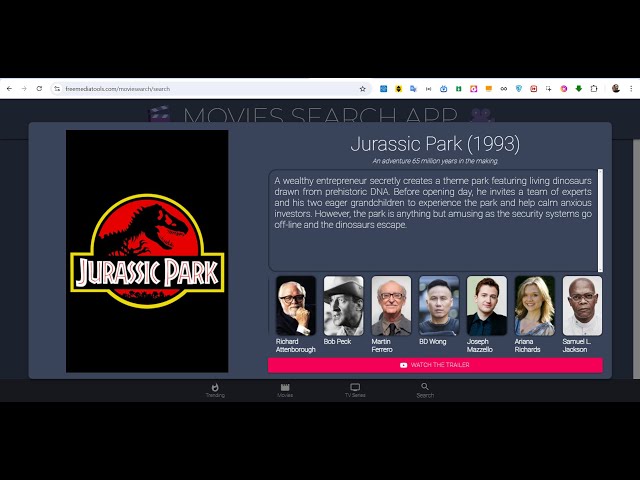The width and height of the screenshot is (640, 480).
Task: Select Joseph Mazzello's portrait
Action: 487,306
